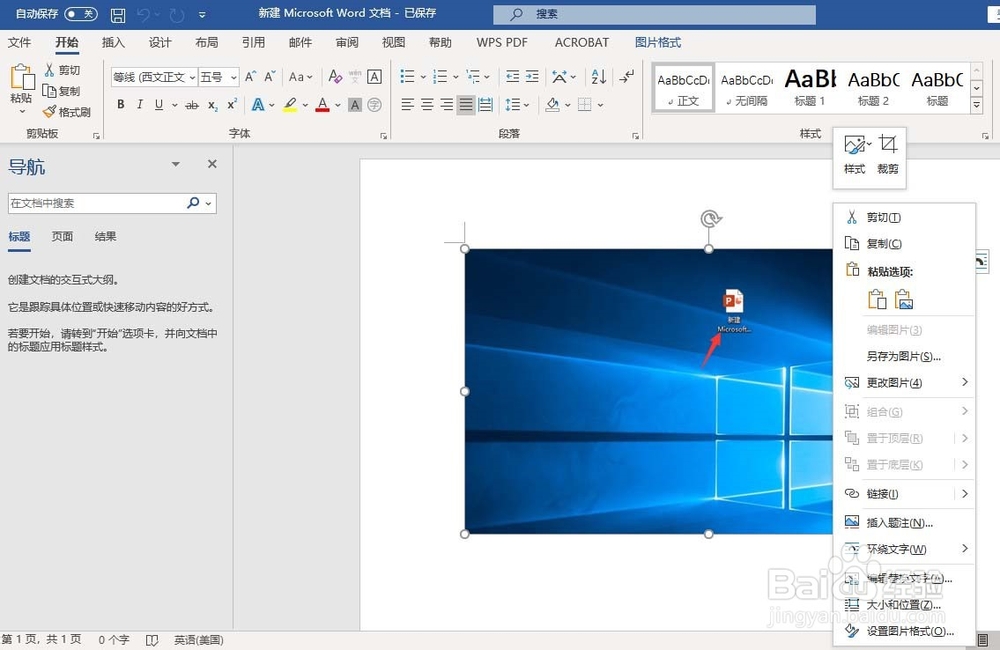The image size is (1000, 650).
Task: Toggle the justify alignment button
Action: pos(466,105)
